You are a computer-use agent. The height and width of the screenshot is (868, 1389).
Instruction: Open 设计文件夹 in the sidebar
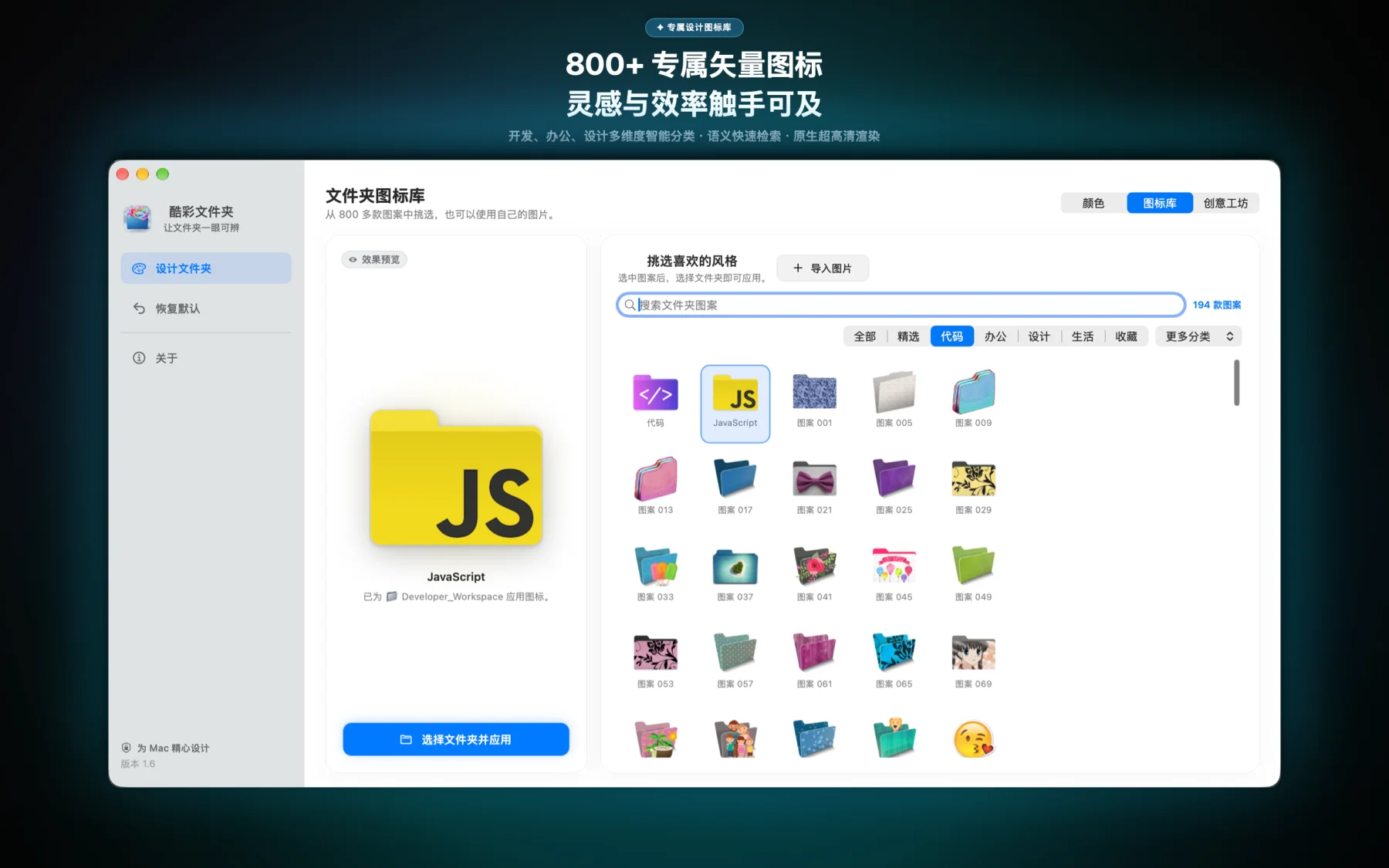click(x=206, y=268)
